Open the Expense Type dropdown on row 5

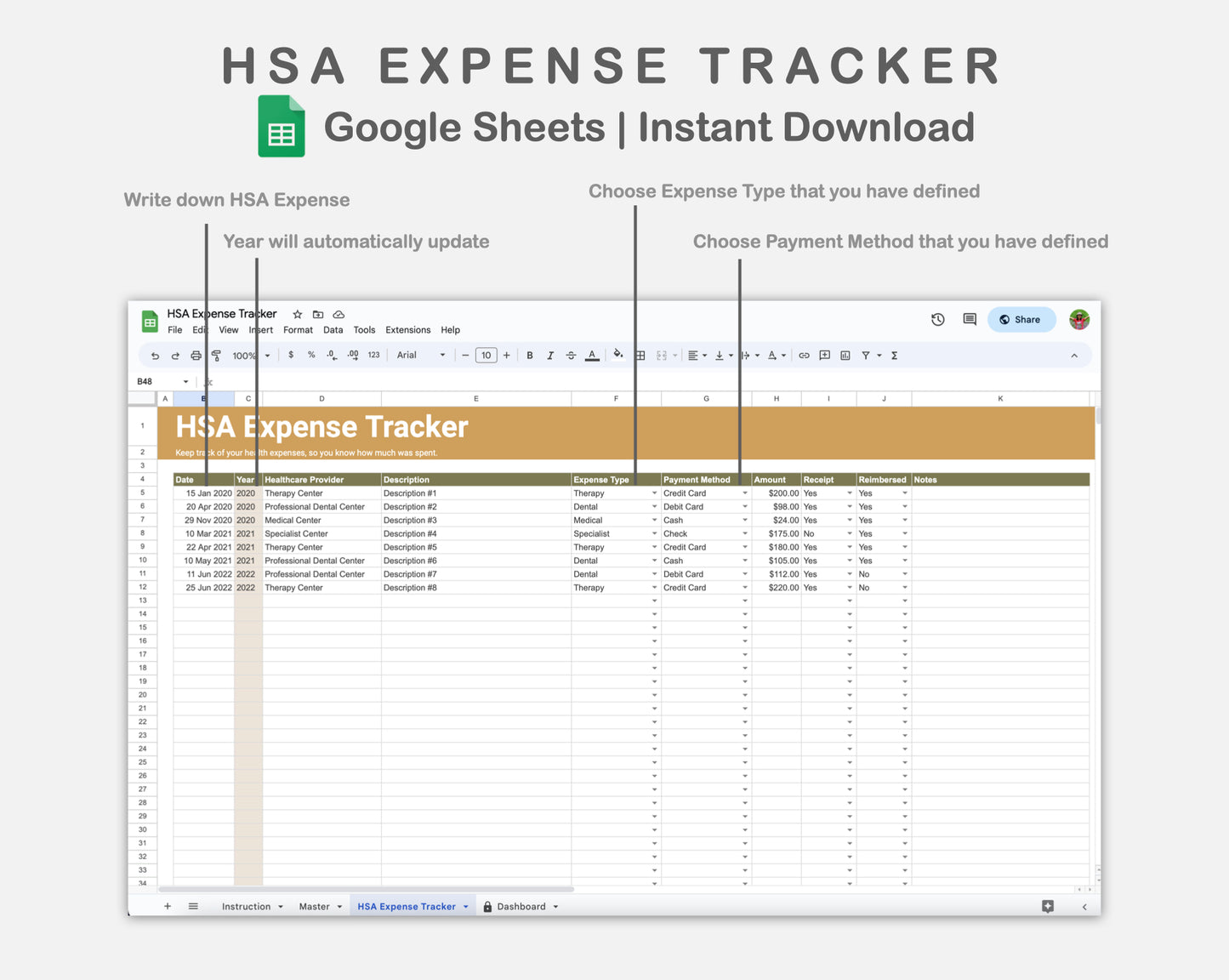pyautogui.click(x=652, y=493)
